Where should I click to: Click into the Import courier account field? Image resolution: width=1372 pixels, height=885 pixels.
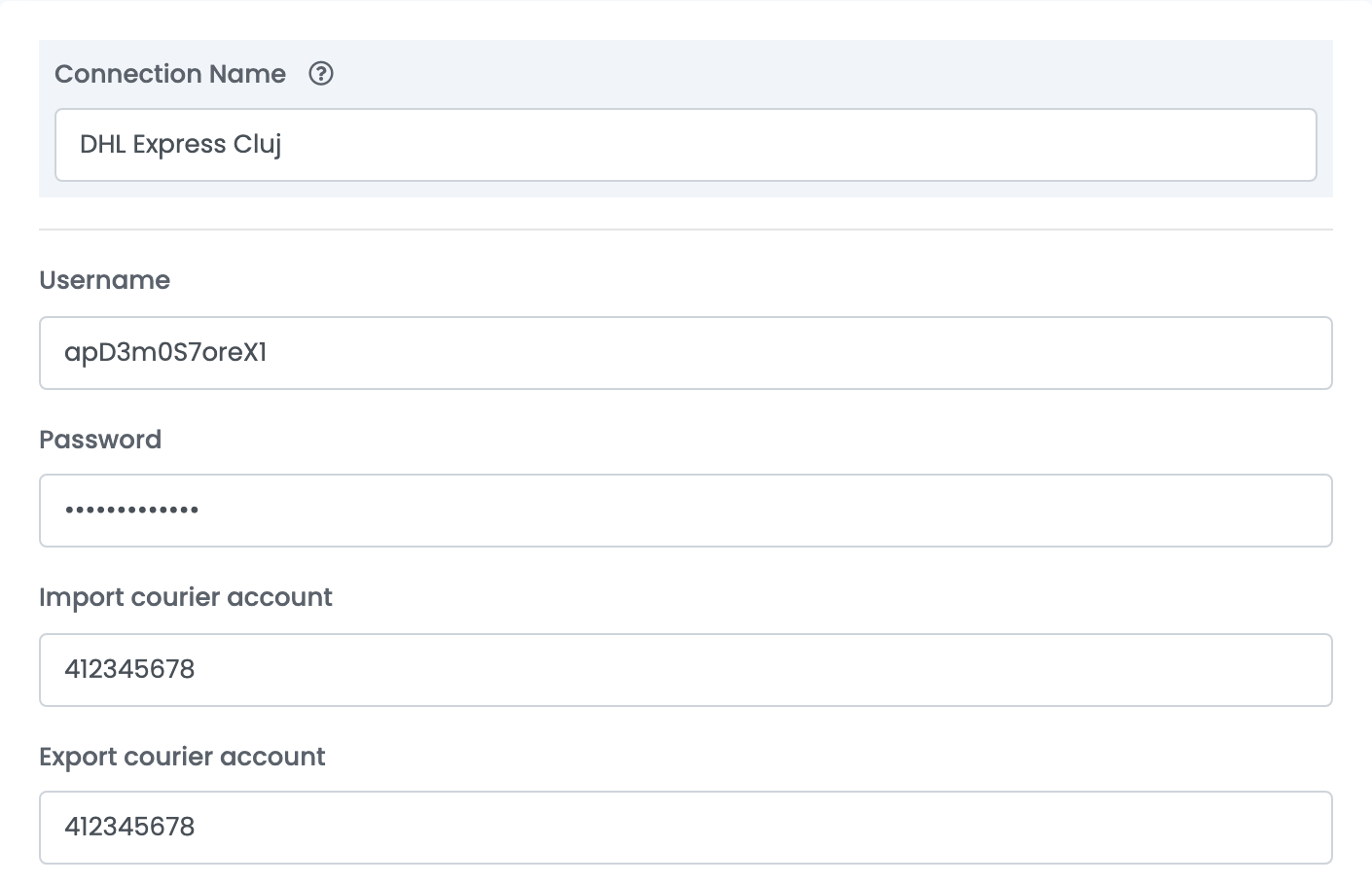(685, 670)
